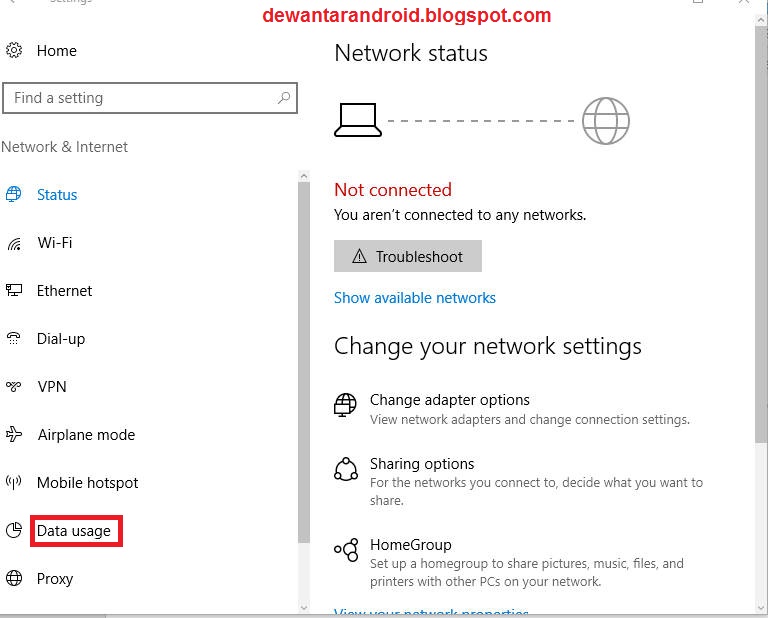Open the Wi-Fi settings page
Viewport: 768px width, 618px height.
pyautogui.click(x=55, y=242)
